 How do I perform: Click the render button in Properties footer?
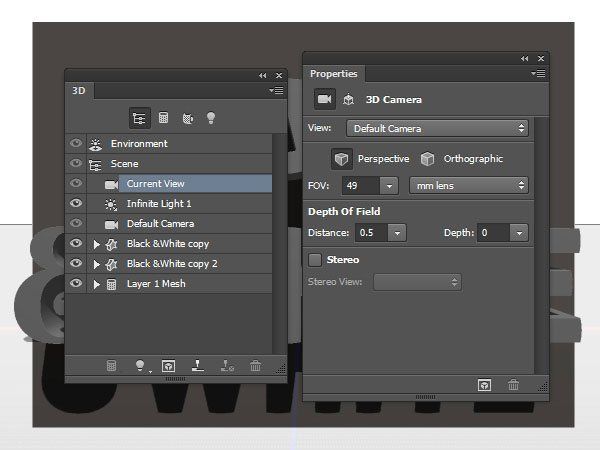[x=484, y=385]
